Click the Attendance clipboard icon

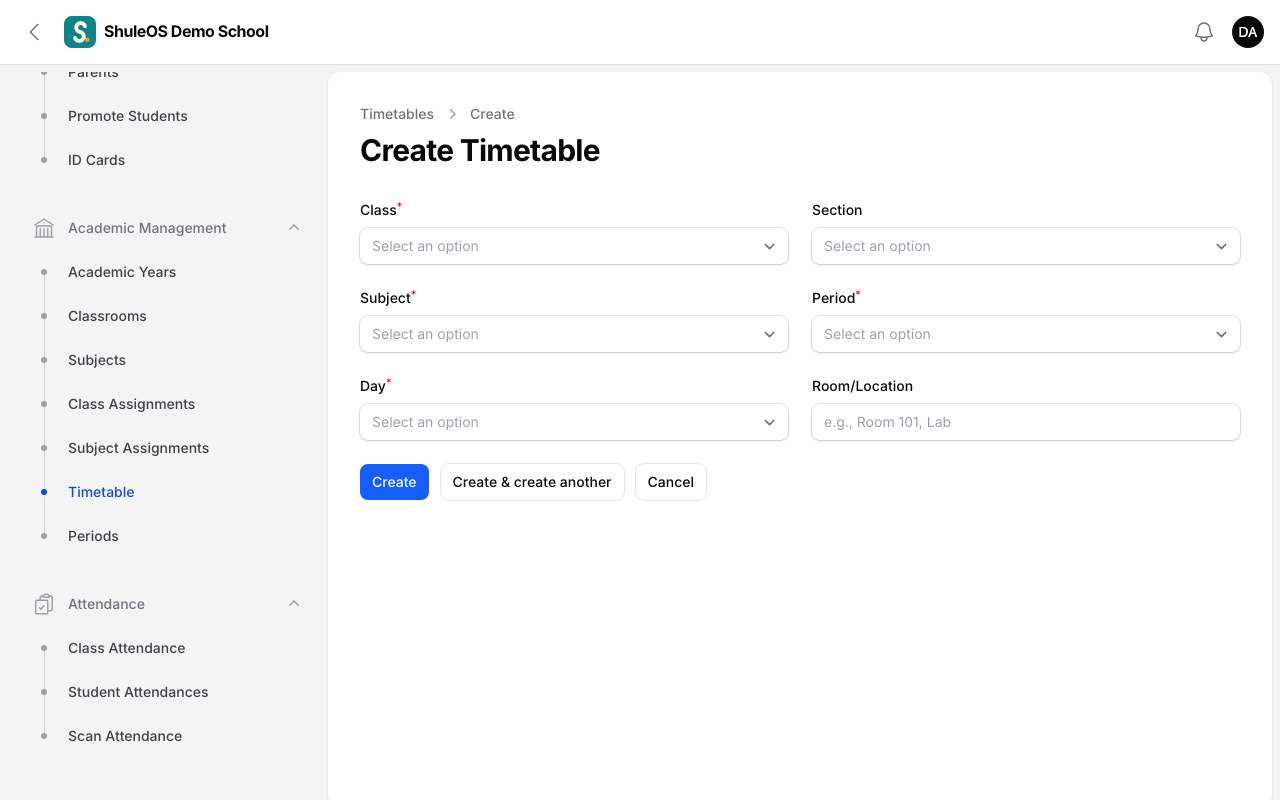(44, 604)
